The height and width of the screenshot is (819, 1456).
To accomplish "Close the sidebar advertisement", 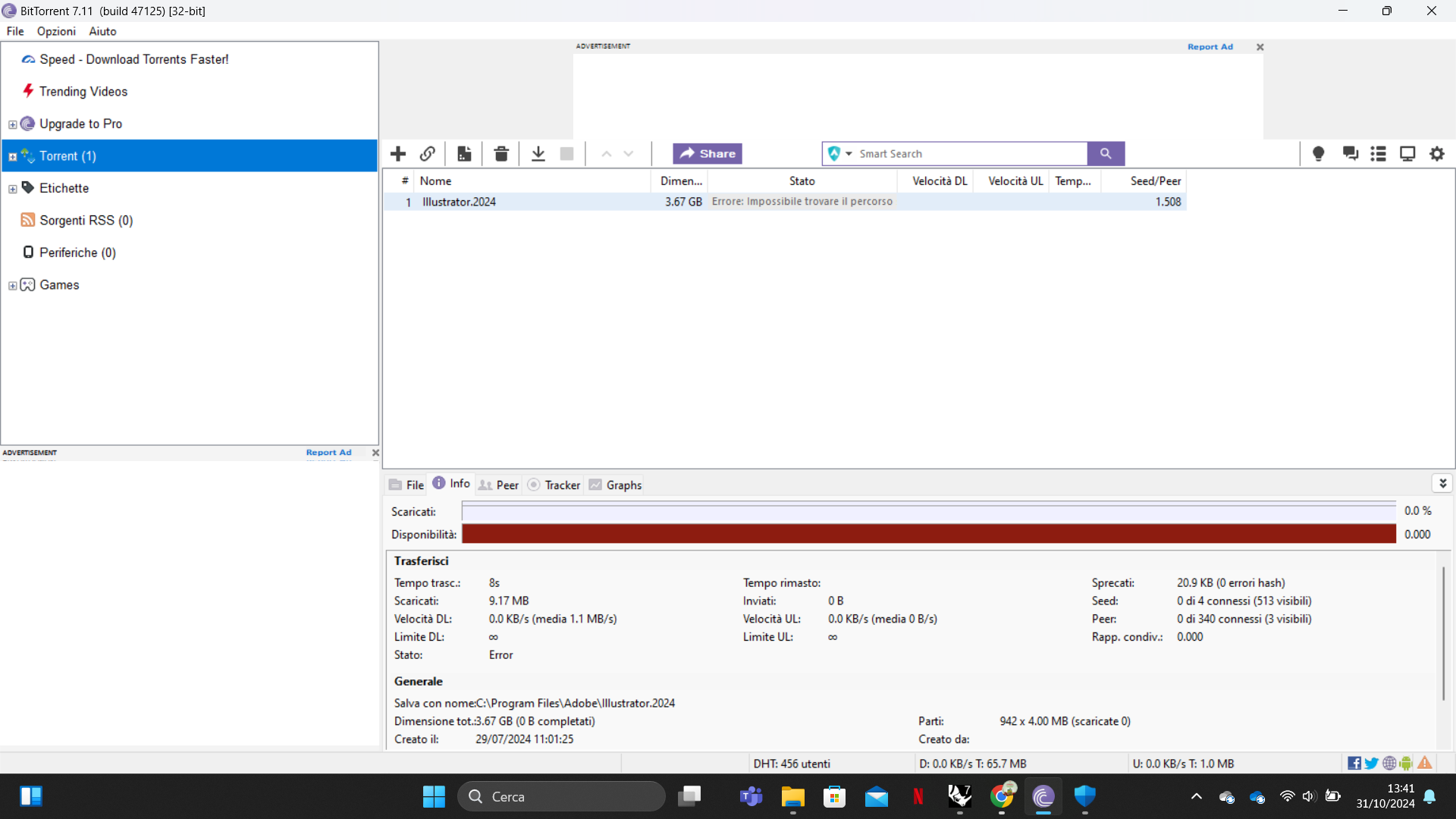I will coord(375,453).
